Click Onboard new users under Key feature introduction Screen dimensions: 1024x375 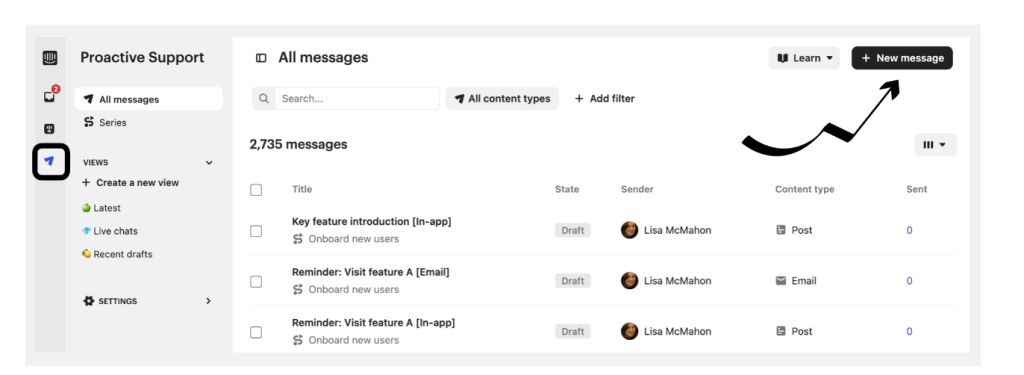(353, 239)
